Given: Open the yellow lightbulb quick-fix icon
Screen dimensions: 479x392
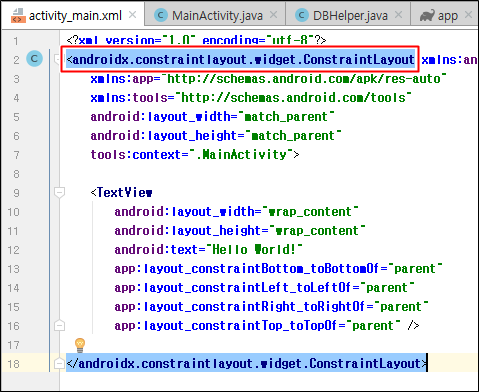Looking at the screenshot, I should pos(80,345).
